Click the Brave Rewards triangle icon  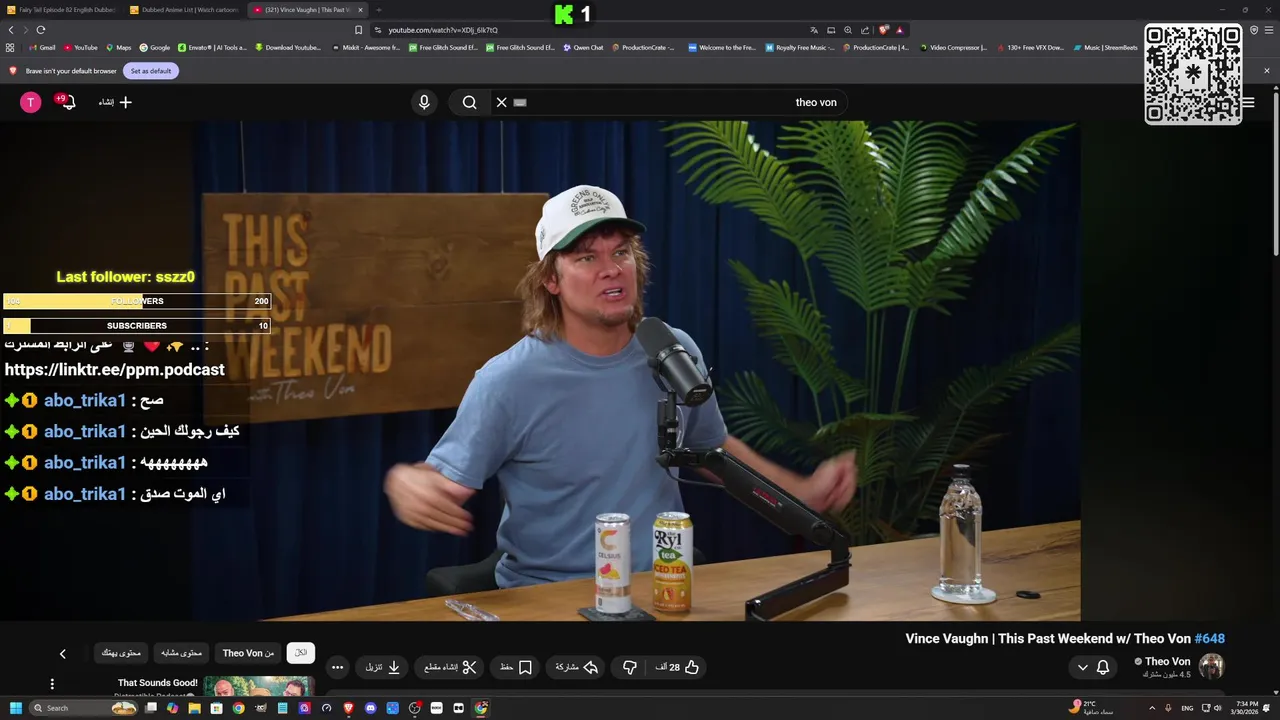pos(900,30)
